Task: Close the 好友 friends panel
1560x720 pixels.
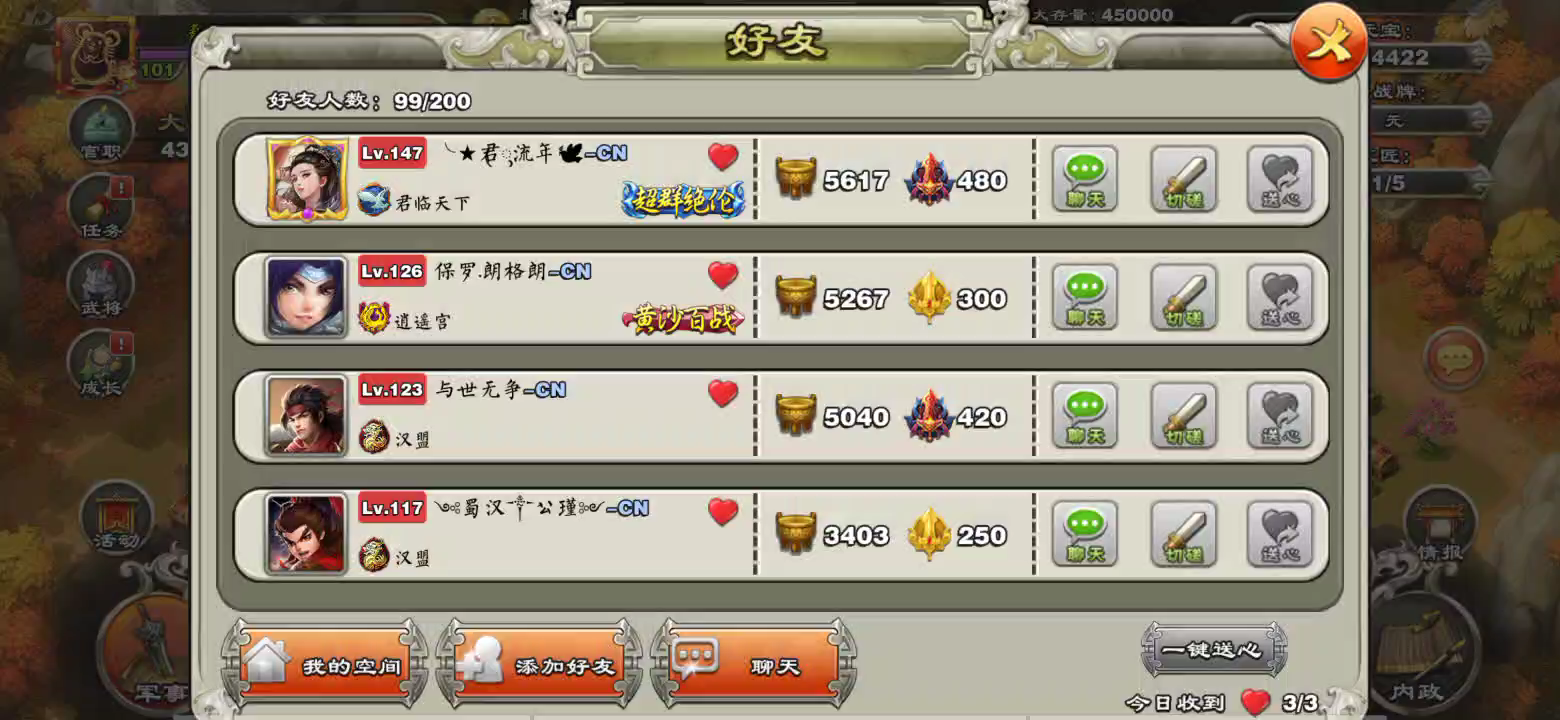Action: 1329,42
